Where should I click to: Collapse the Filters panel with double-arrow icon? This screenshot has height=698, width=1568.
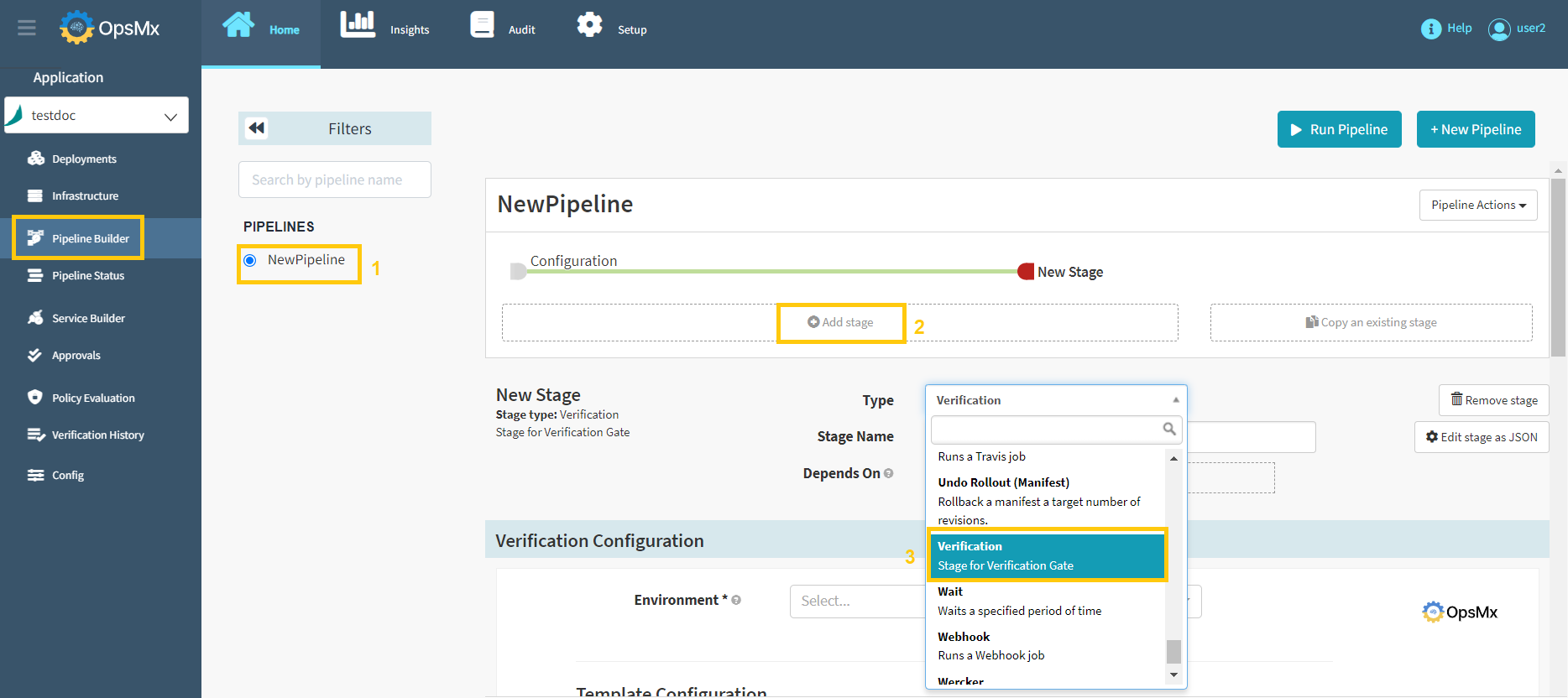point(257,128)
